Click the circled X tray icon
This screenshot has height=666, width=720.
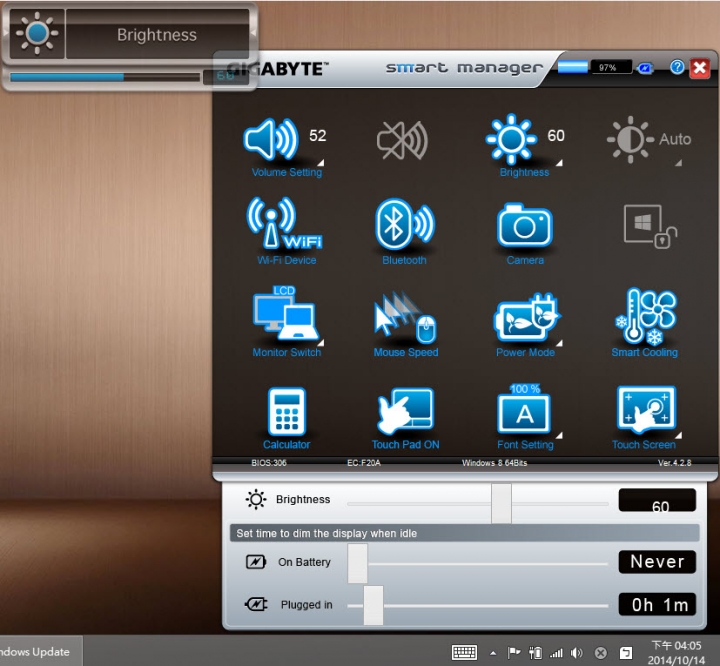click(x=601, y=653)
